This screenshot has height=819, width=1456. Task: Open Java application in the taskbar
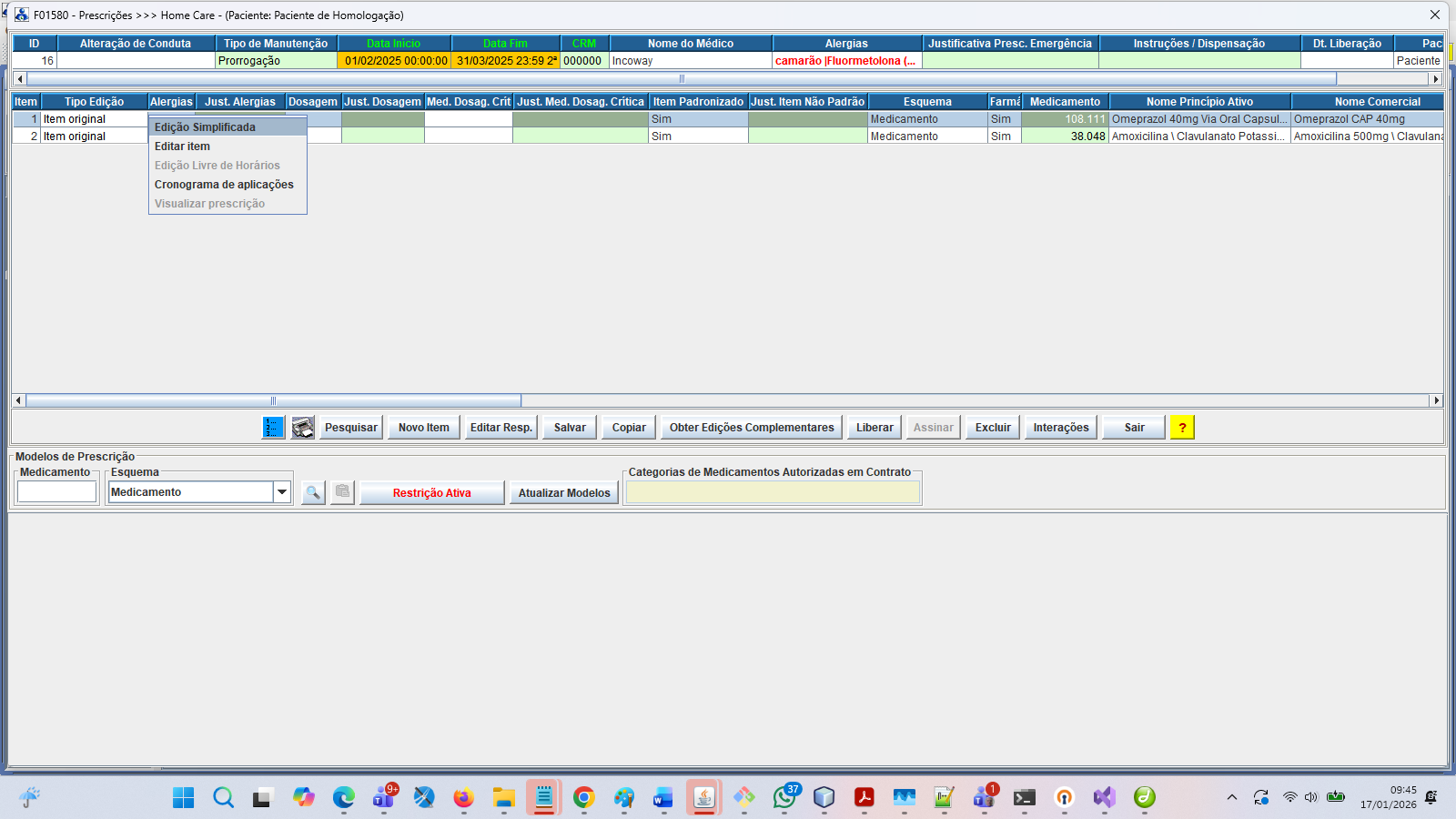pyautogui.click(x=703, y=798)
